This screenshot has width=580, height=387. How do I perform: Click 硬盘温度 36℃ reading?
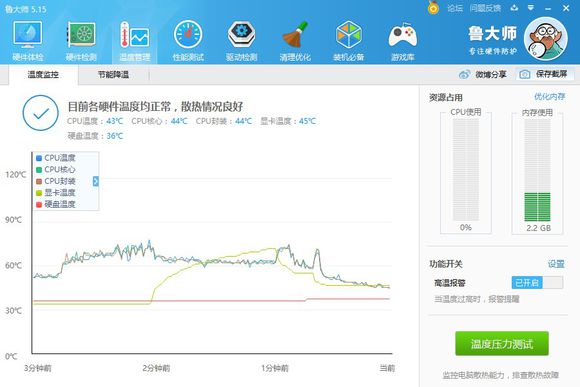coord(95,136)
